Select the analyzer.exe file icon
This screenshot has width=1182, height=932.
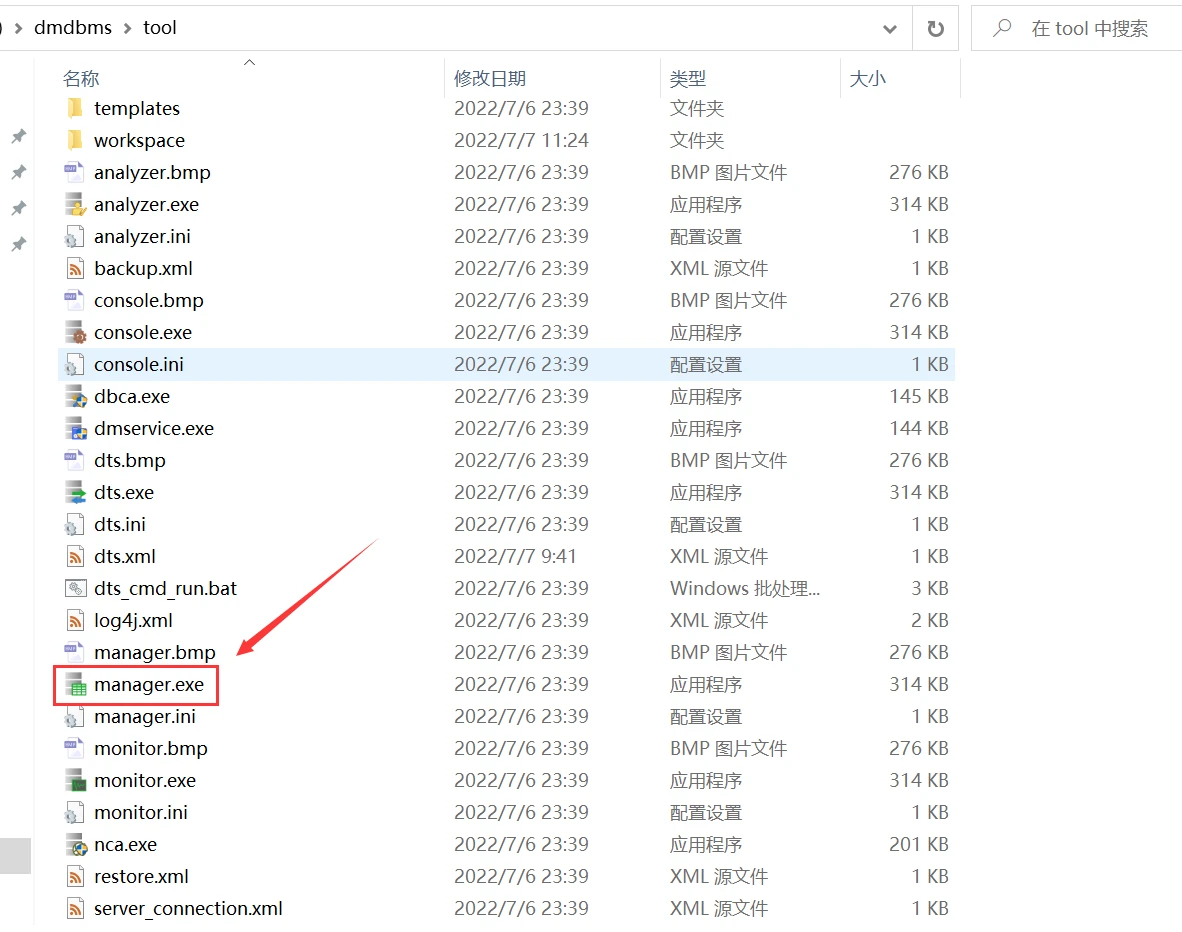click(76, 205)
